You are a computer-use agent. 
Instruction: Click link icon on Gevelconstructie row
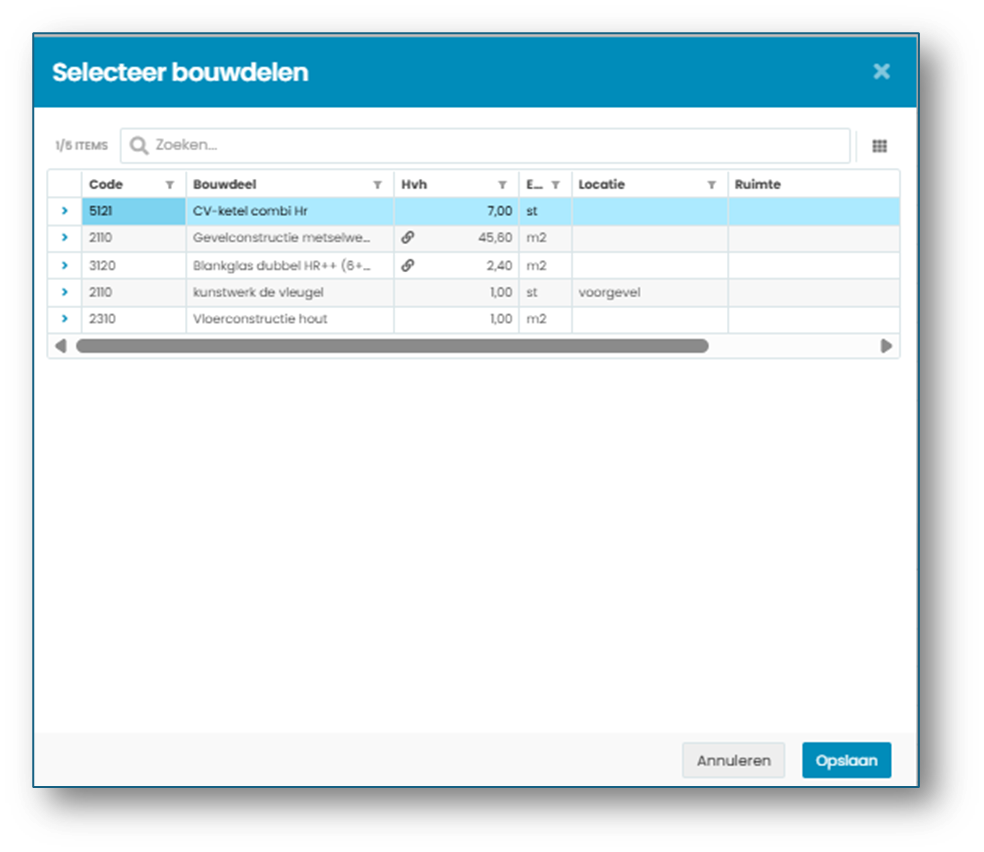coord(408,237)
